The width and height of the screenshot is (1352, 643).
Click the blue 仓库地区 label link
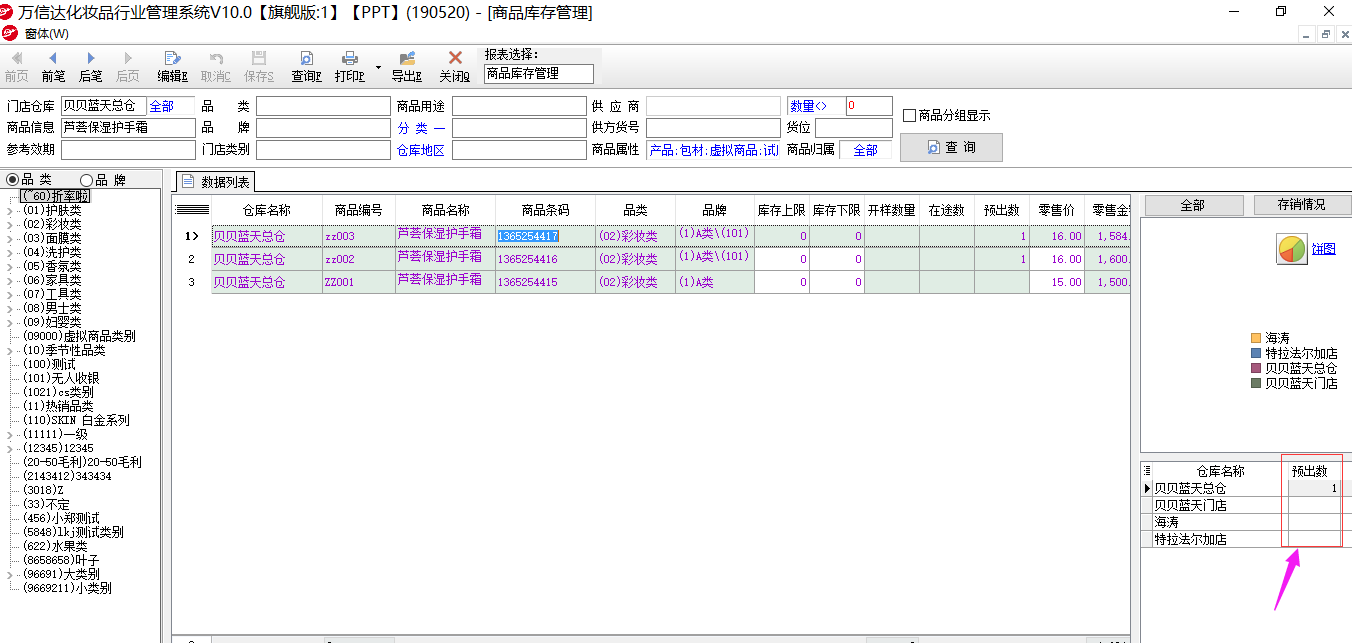click(422, 150)
